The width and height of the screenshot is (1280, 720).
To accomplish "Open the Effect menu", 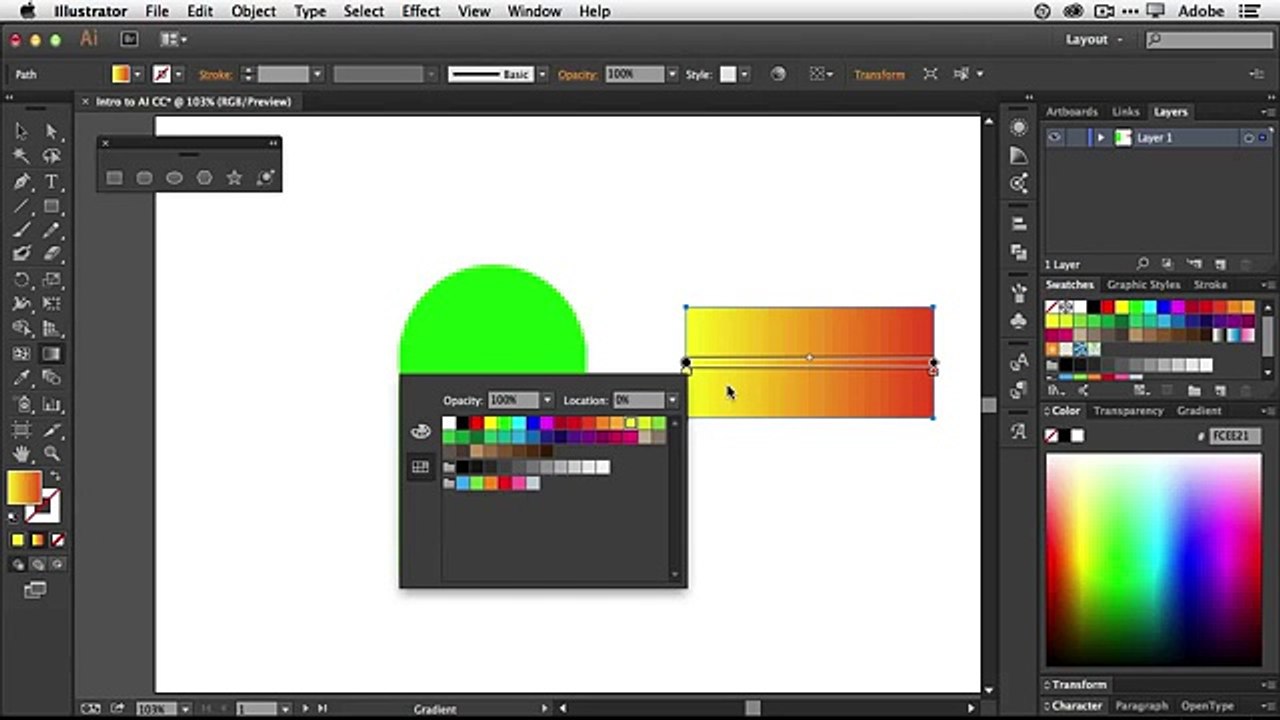I will [421, 11].
